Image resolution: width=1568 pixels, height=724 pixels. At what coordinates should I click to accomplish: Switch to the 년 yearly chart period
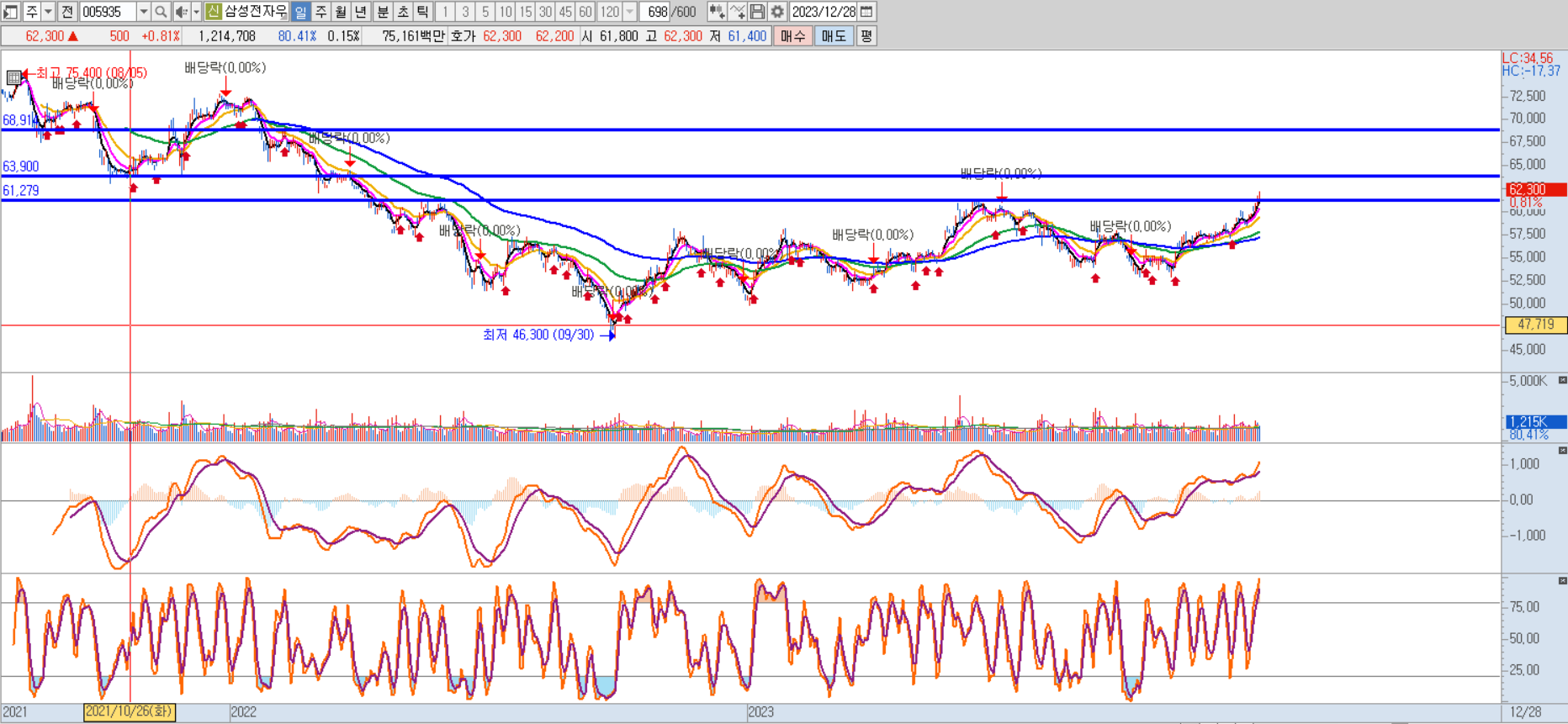click(361, 12)
